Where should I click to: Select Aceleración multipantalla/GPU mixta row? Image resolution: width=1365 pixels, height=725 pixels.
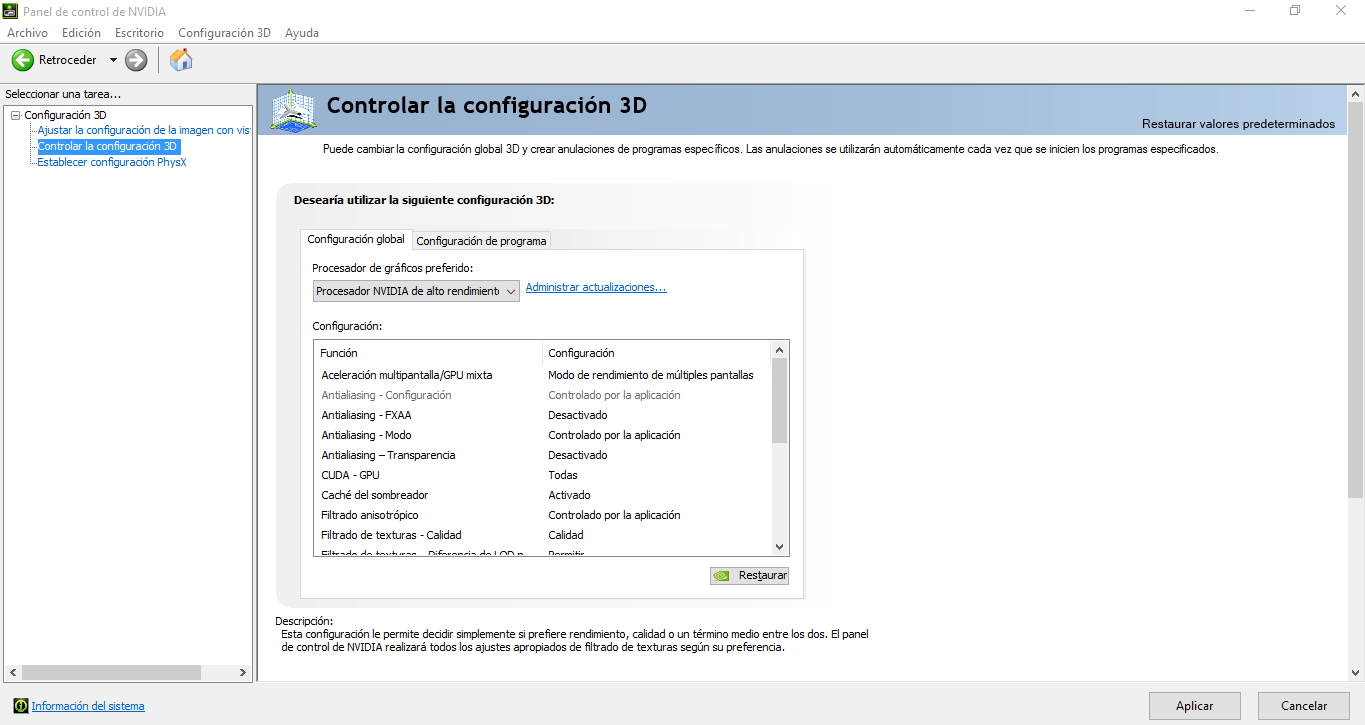tap(543, 375)
